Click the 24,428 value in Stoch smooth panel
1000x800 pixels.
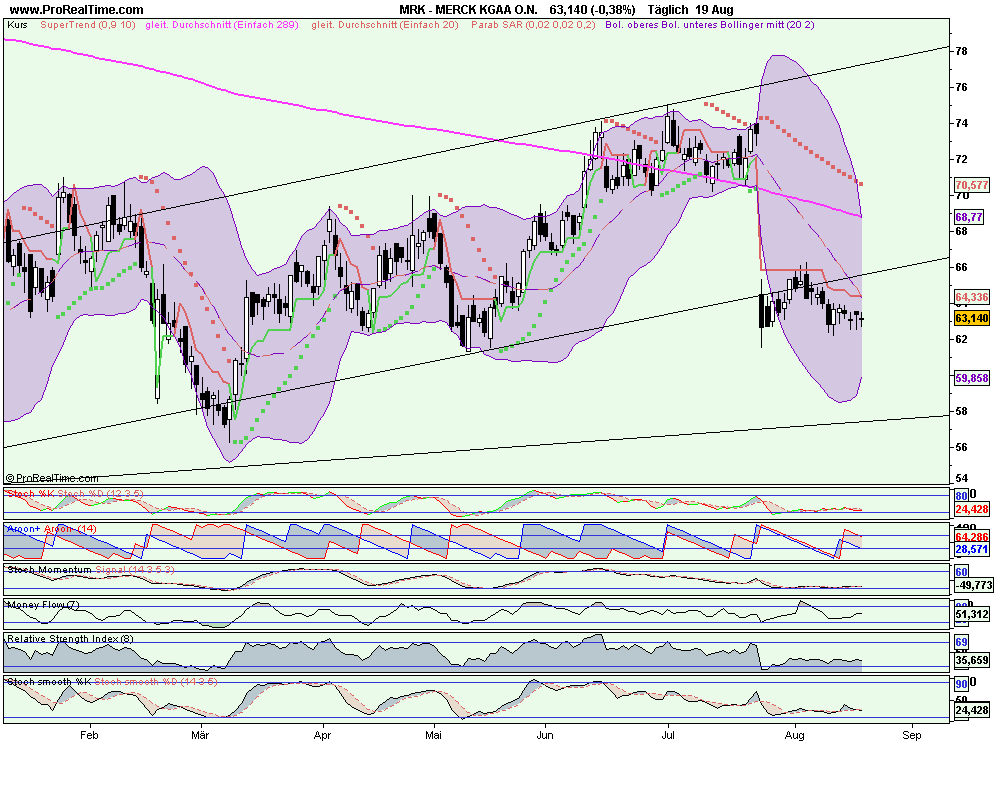tap(972, 710)
